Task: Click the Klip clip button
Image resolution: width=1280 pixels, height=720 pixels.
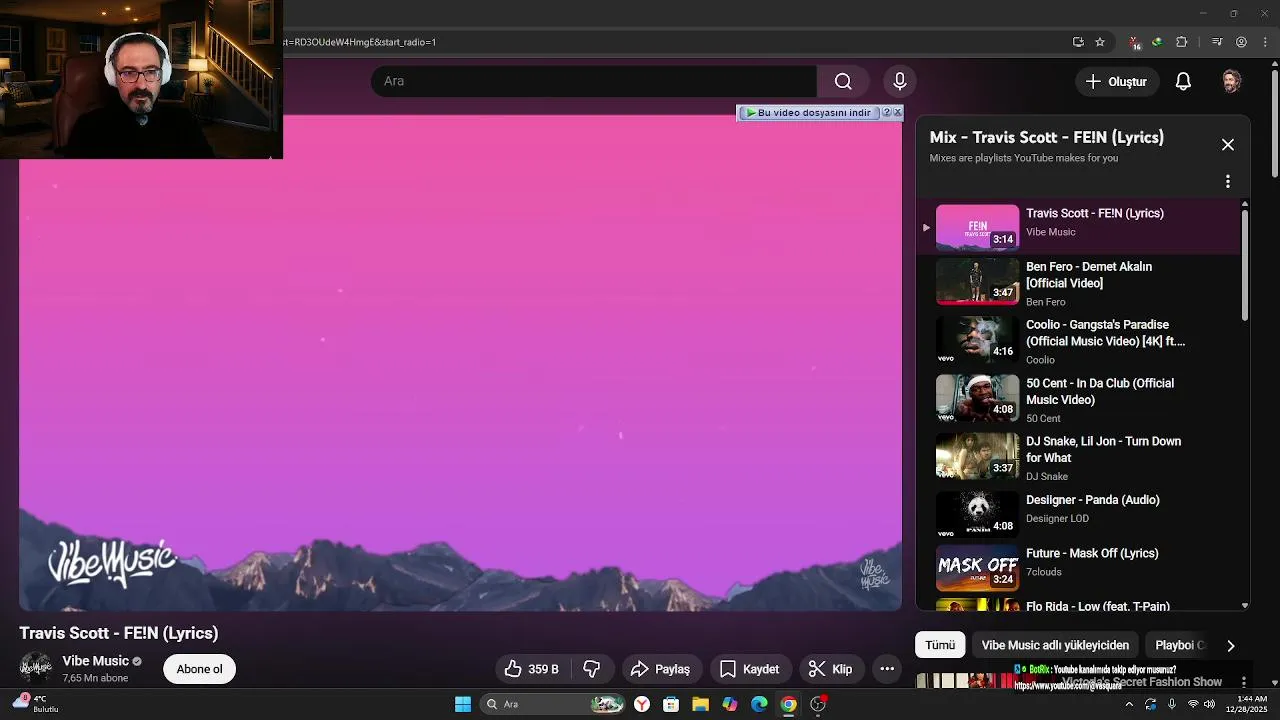Action: click(x=831, y=669)
